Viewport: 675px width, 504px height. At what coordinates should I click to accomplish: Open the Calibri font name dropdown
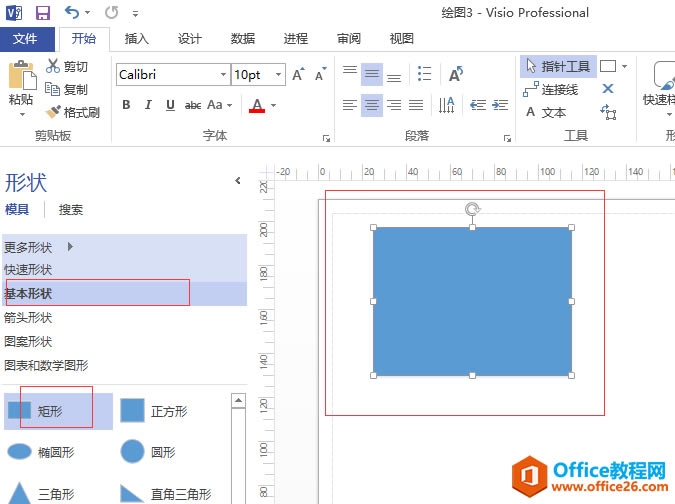pos(223,74)
